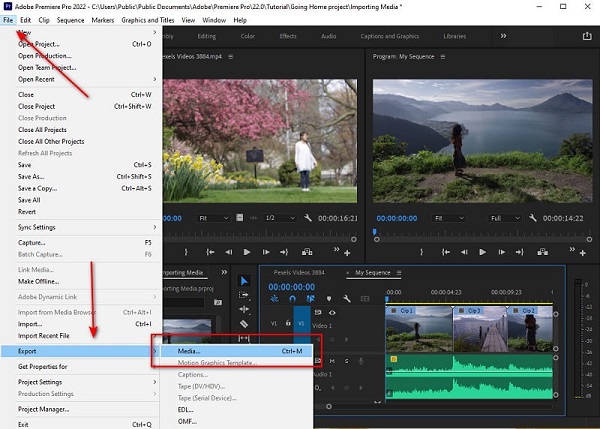Screen dimensions: 600x429
Task: Open Source monitor wrench settings
Action: 308,218
